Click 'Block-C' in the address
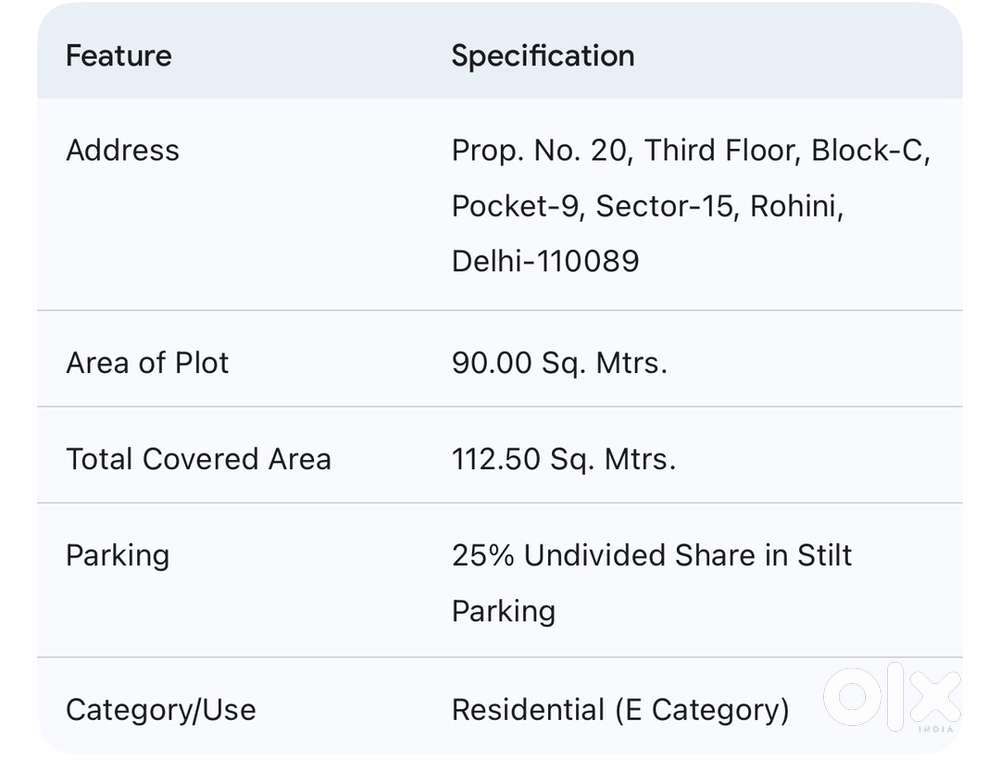This screenshot has width=1000, height=781. pos(871,151)
